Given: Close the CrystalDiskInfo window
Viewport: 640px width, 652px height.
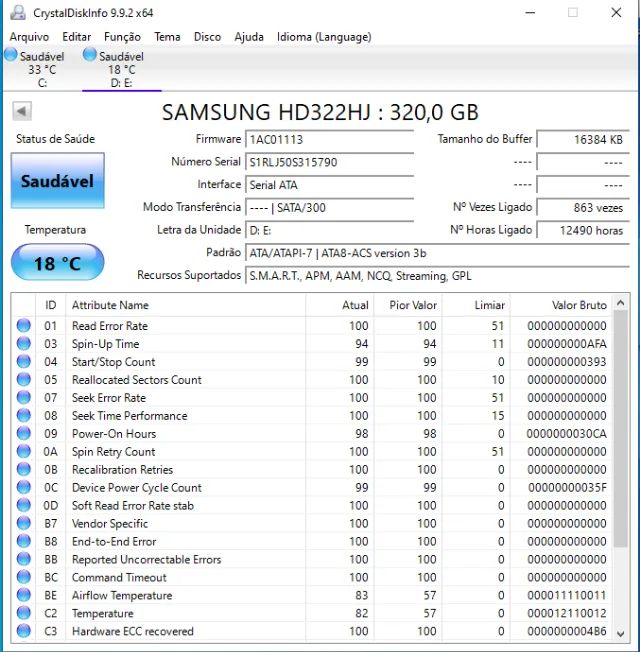Looking at the screenshot, I should click(616, 12).
